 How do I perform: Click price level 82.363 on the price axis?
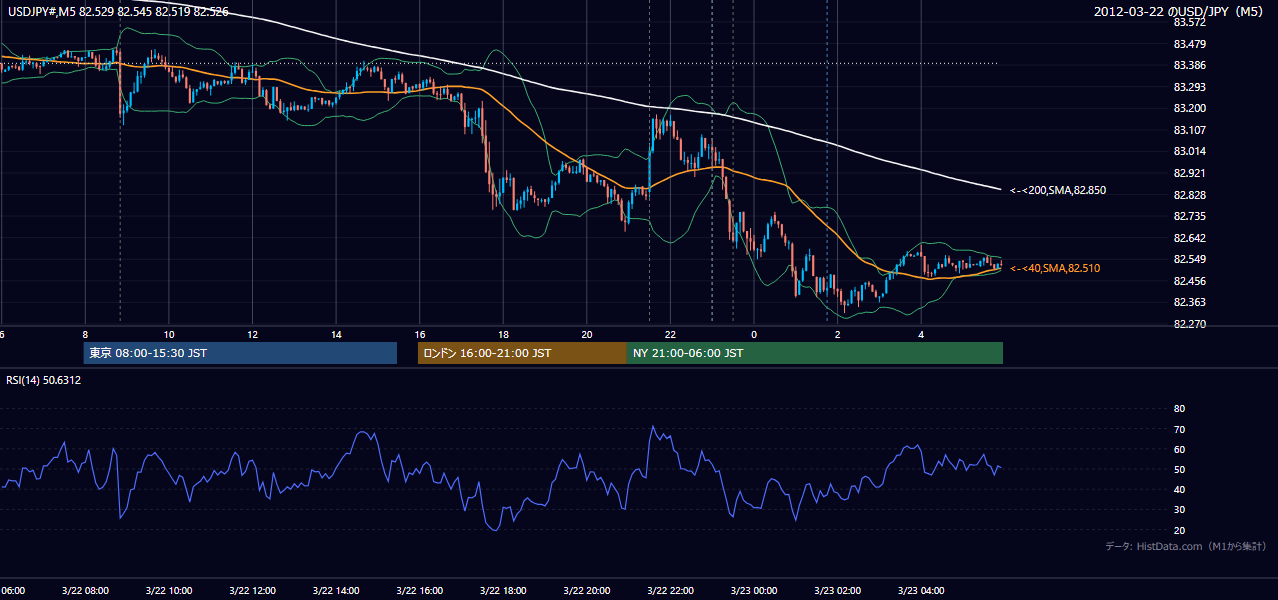(x=1189, y=302)
